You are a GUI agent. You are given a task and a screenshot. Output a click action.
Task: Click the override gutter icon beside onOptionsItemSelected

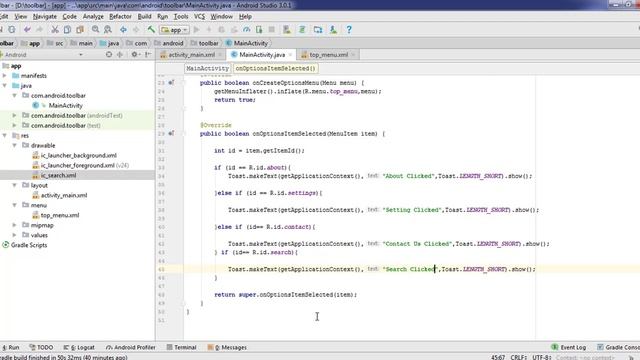(171, 133)
